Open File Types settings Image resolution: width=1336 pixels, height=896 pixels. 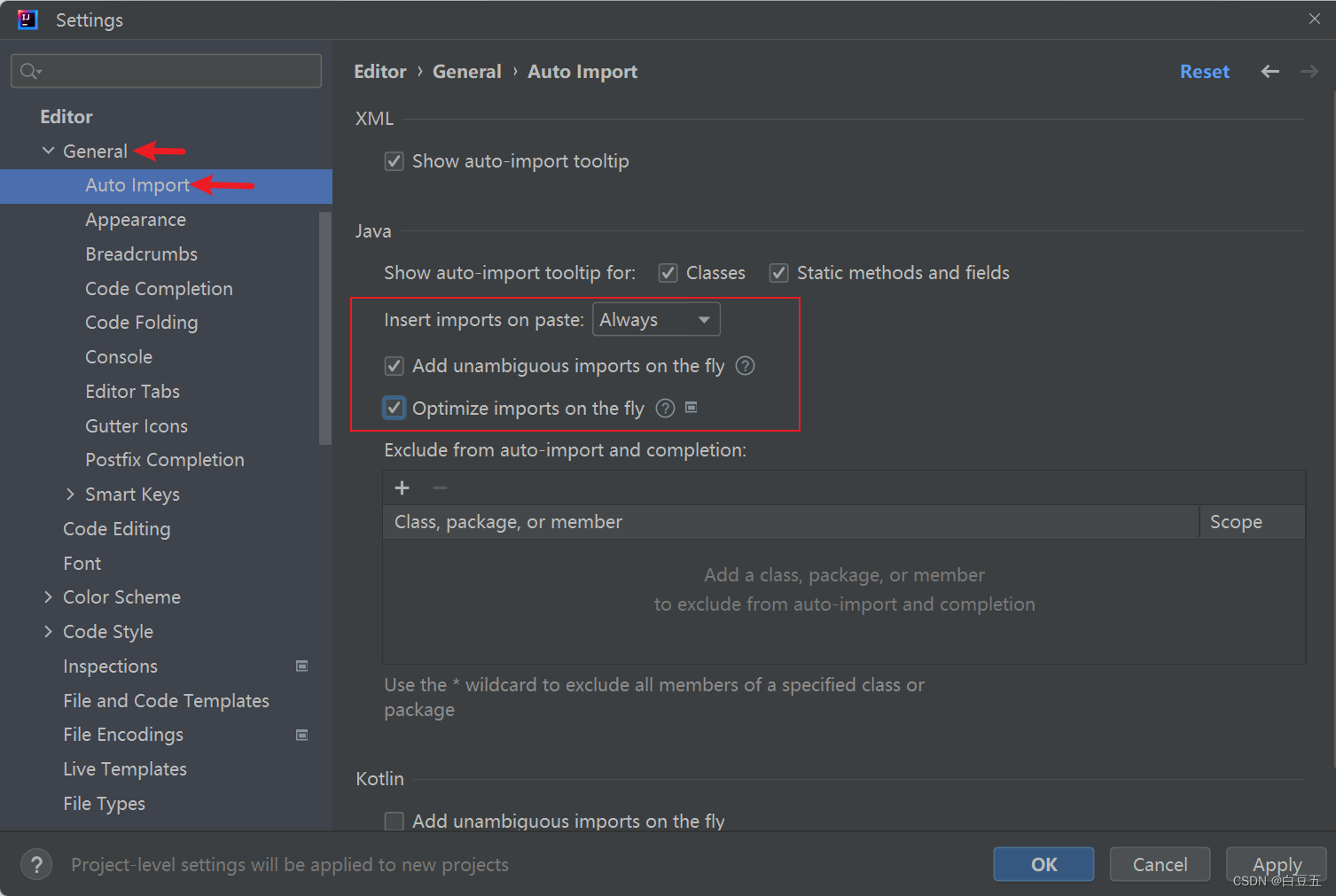click(104, 804)
